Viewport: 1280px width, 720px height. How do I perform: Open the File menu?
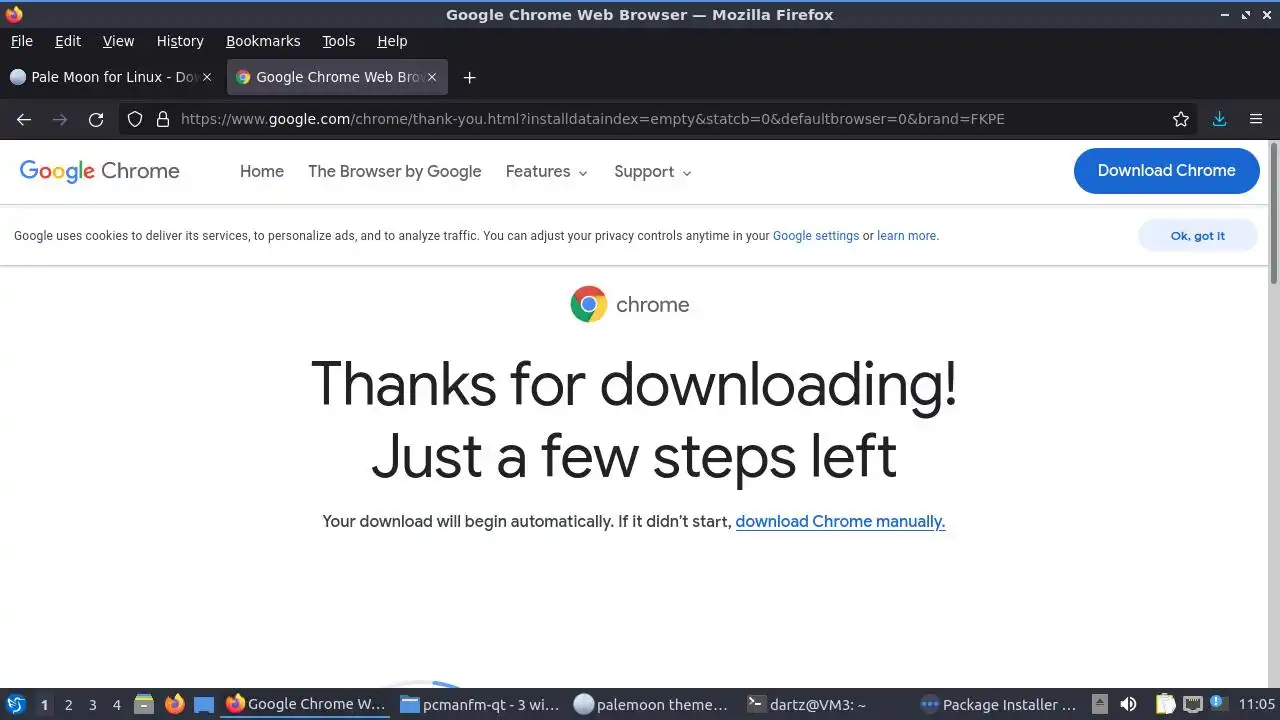click(x=21, y=41)
